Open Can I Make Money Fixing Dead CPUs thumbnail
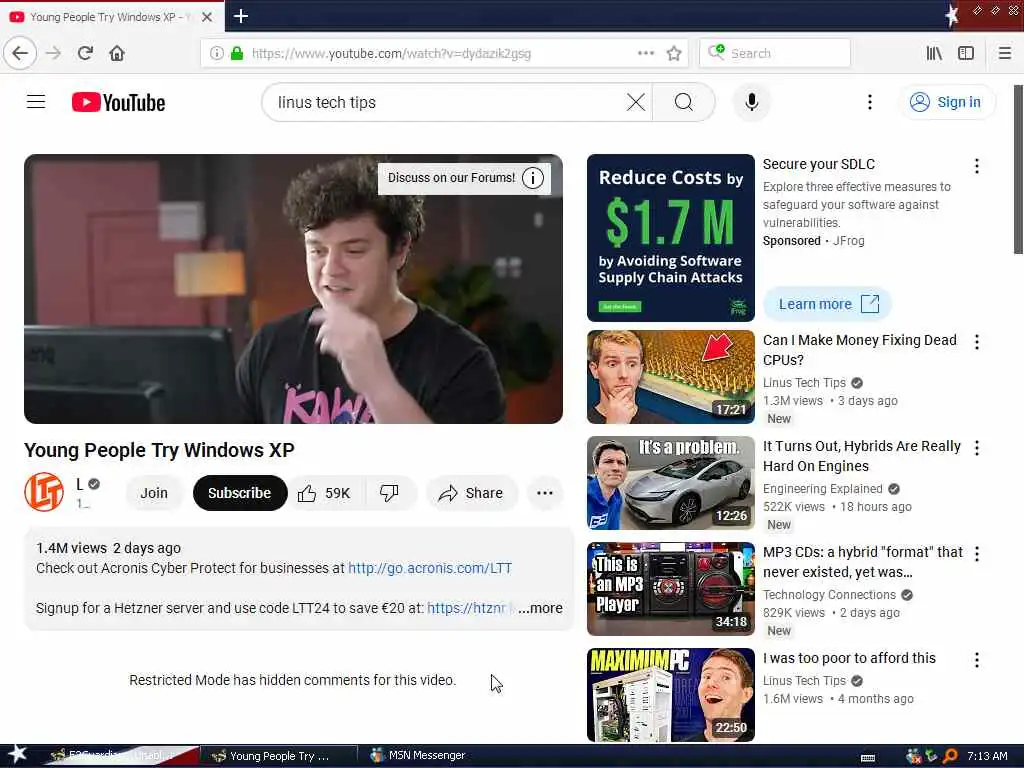 (x=671, y=377)
